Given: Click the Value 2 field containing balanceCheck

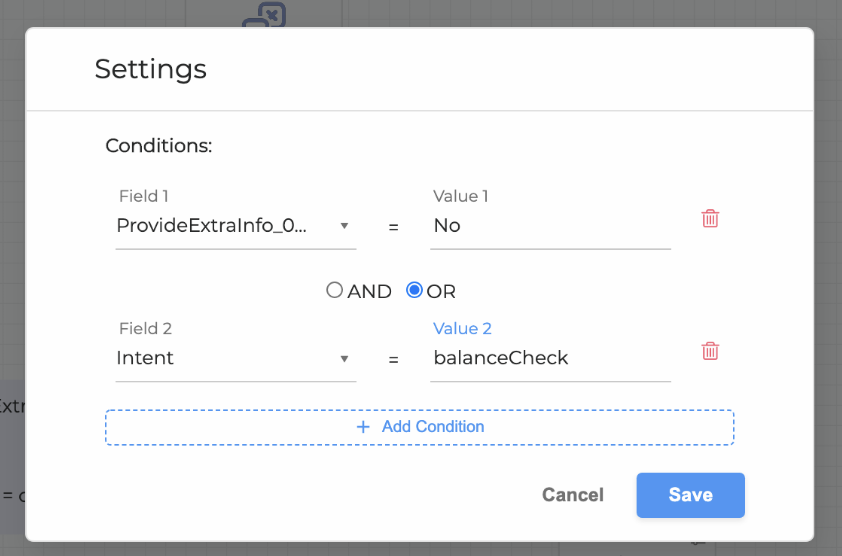Looking at the screenshot, I should pos(550,358).
